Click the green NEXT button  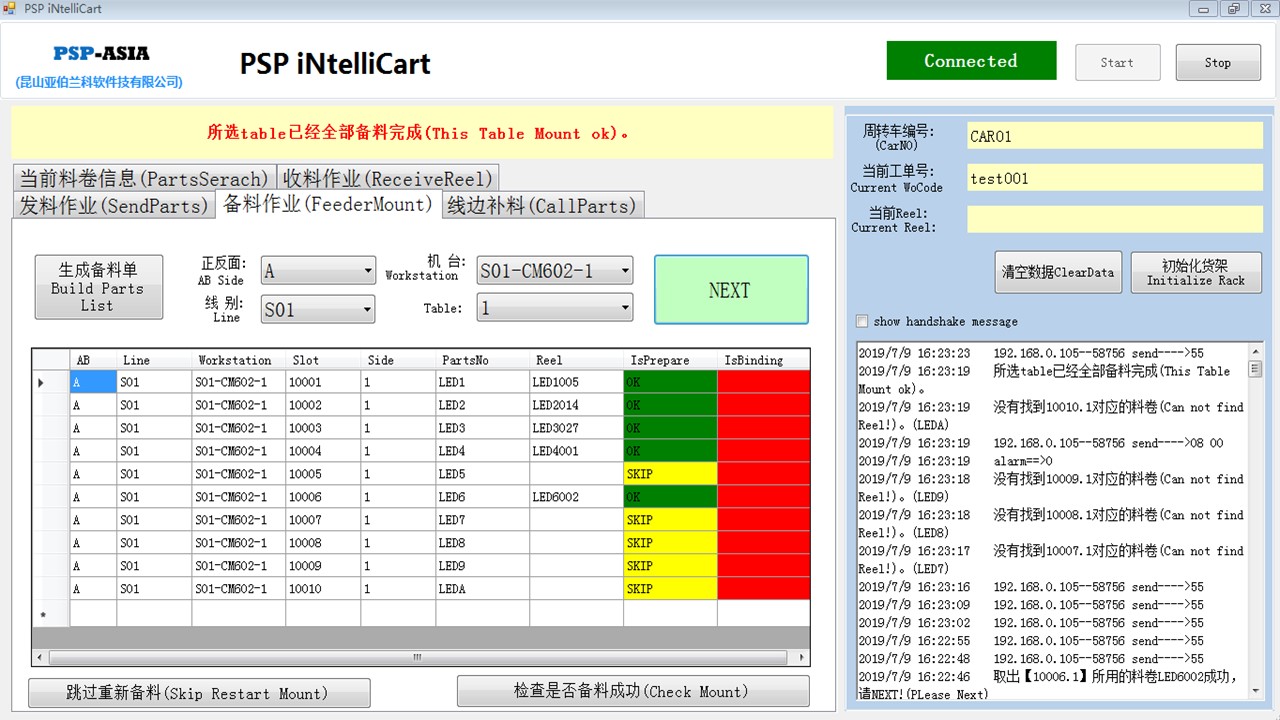[731, 290]
